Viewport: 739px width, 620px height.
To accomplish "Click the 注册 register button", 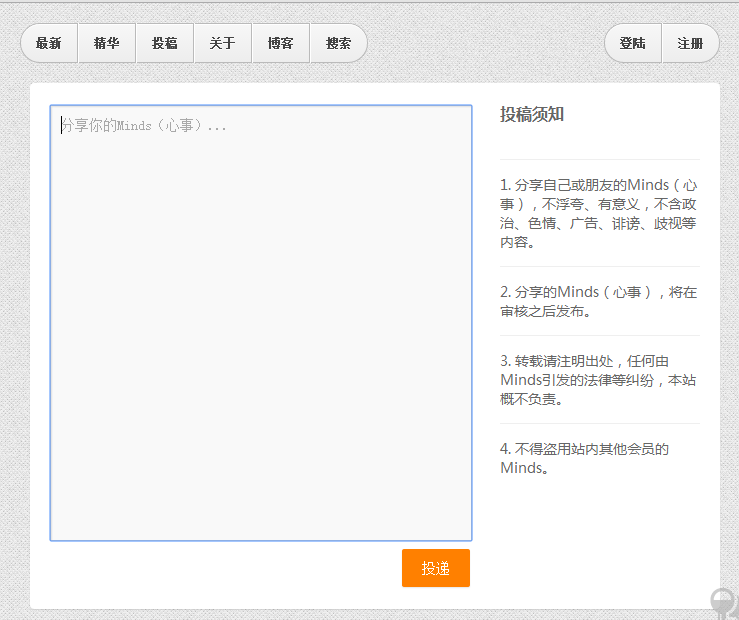I will click(690, 43).
